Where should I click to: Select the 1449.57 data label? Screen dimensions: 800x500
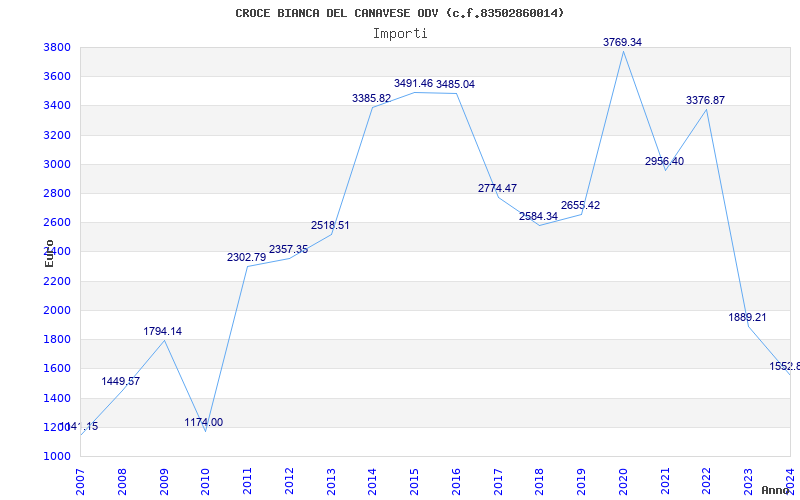click(x=120, y=382)
